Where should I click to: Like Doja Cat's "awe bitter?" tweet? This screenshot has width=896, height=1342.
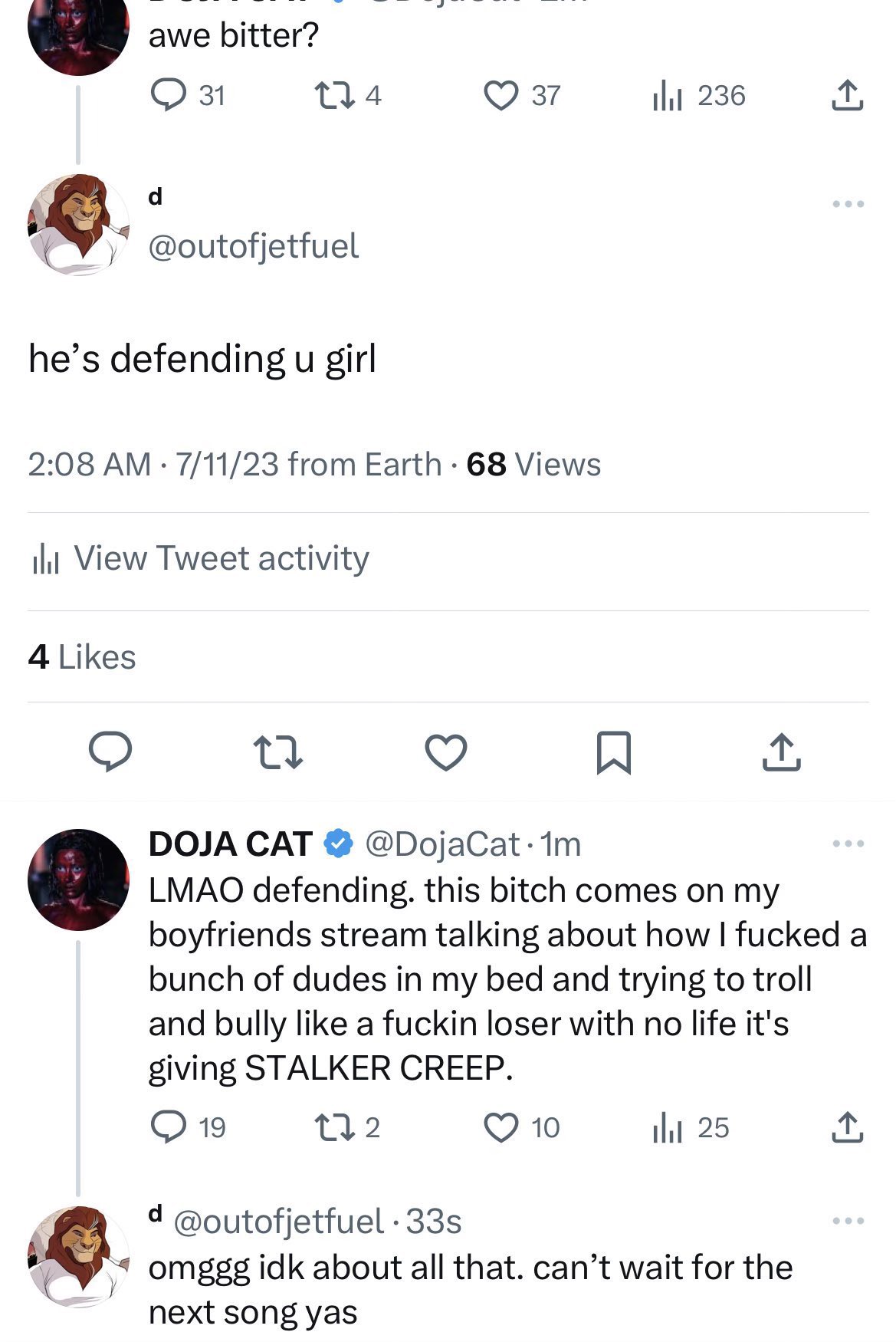click(x=501, y=96)
